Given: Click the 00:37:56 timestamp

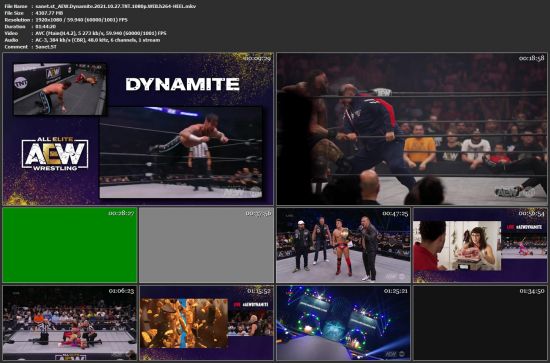Looking at the screenshot, I should point(258,213).
